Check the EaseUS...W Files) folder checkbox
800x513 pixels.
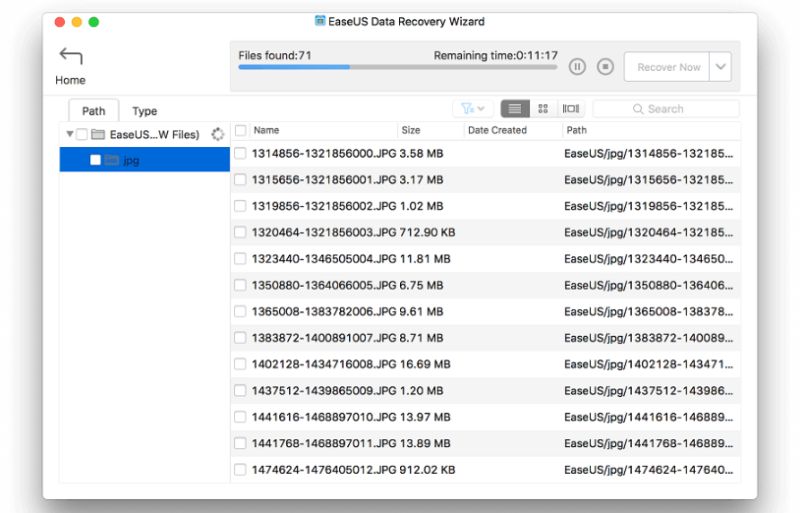point(82,134)
